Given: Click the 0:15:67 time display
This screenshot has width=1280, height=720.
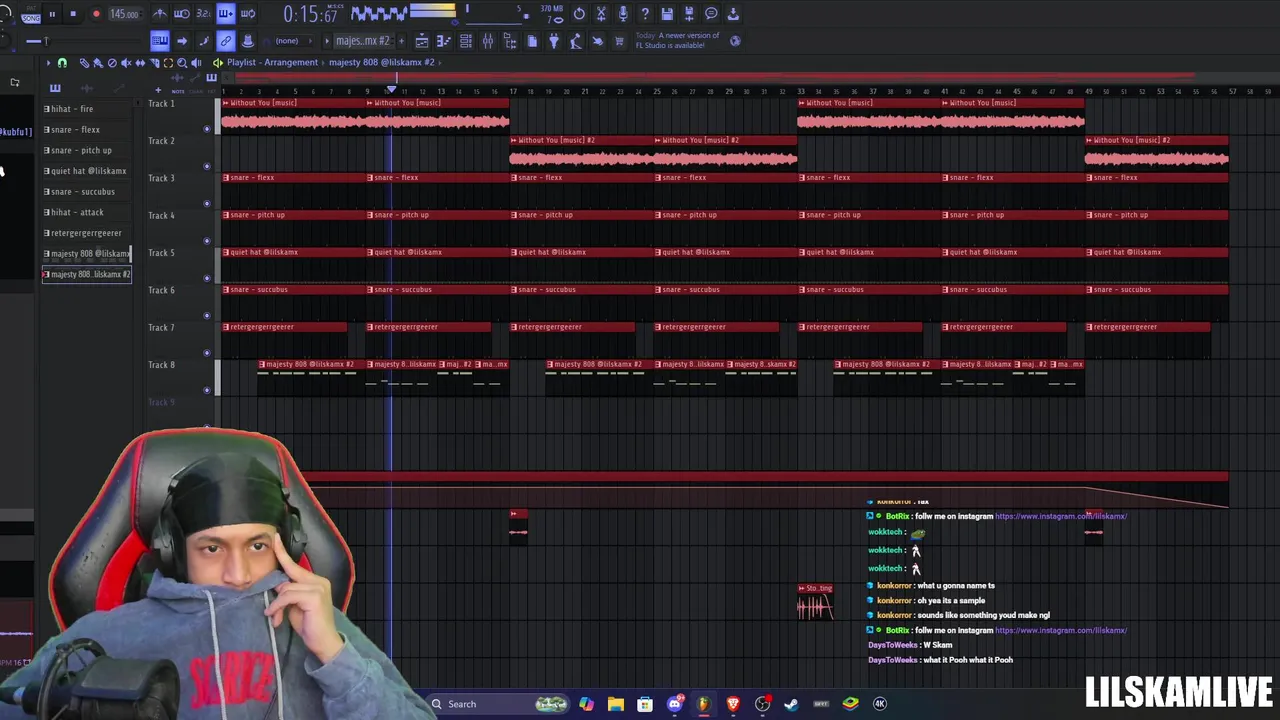Looking at the screenshot, I should click(x=310, y=14).
